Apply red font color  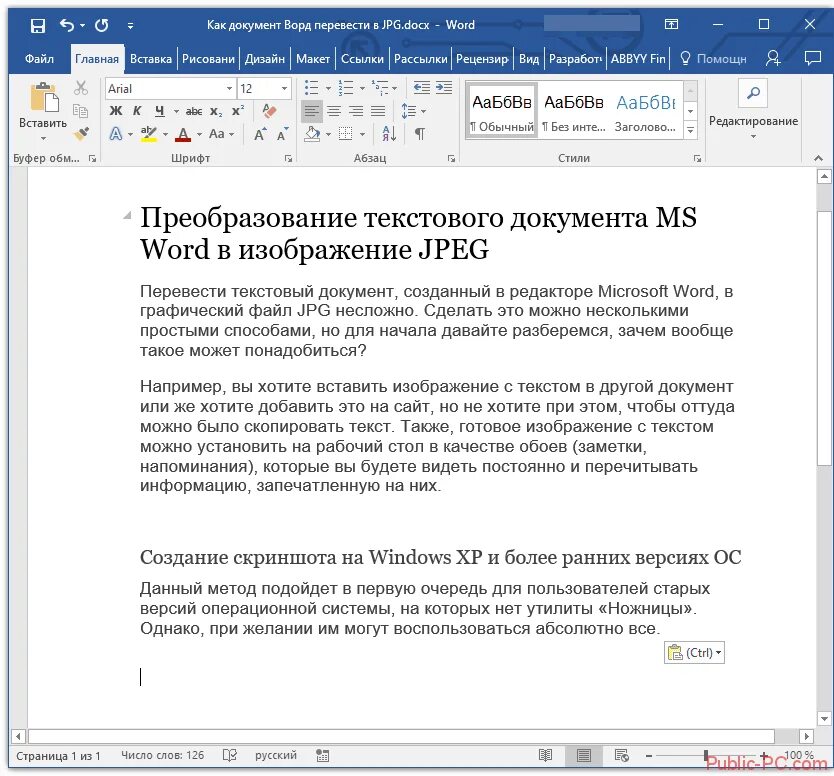click(182, 134)
